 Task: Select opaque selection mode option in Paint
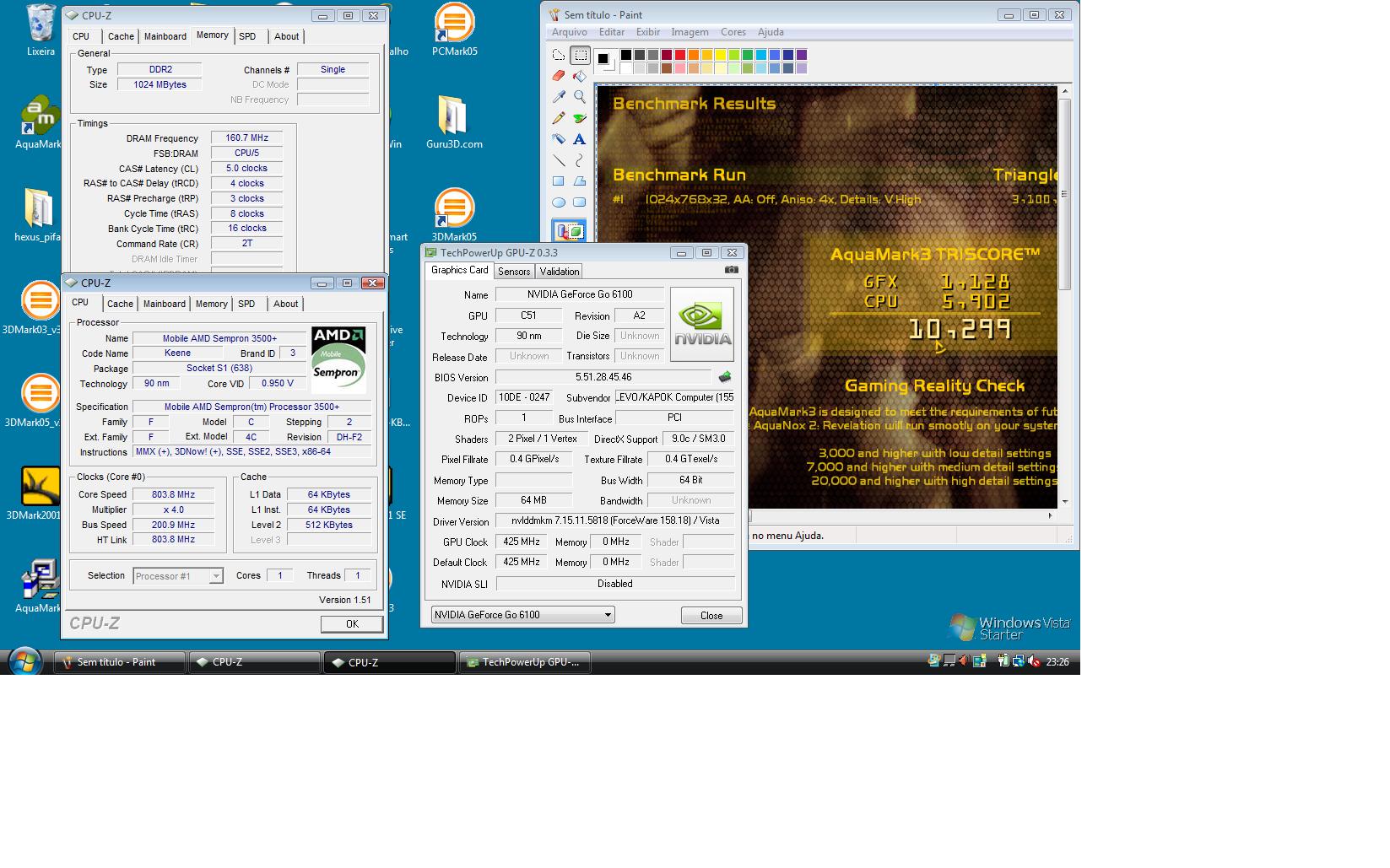(570, 230)
